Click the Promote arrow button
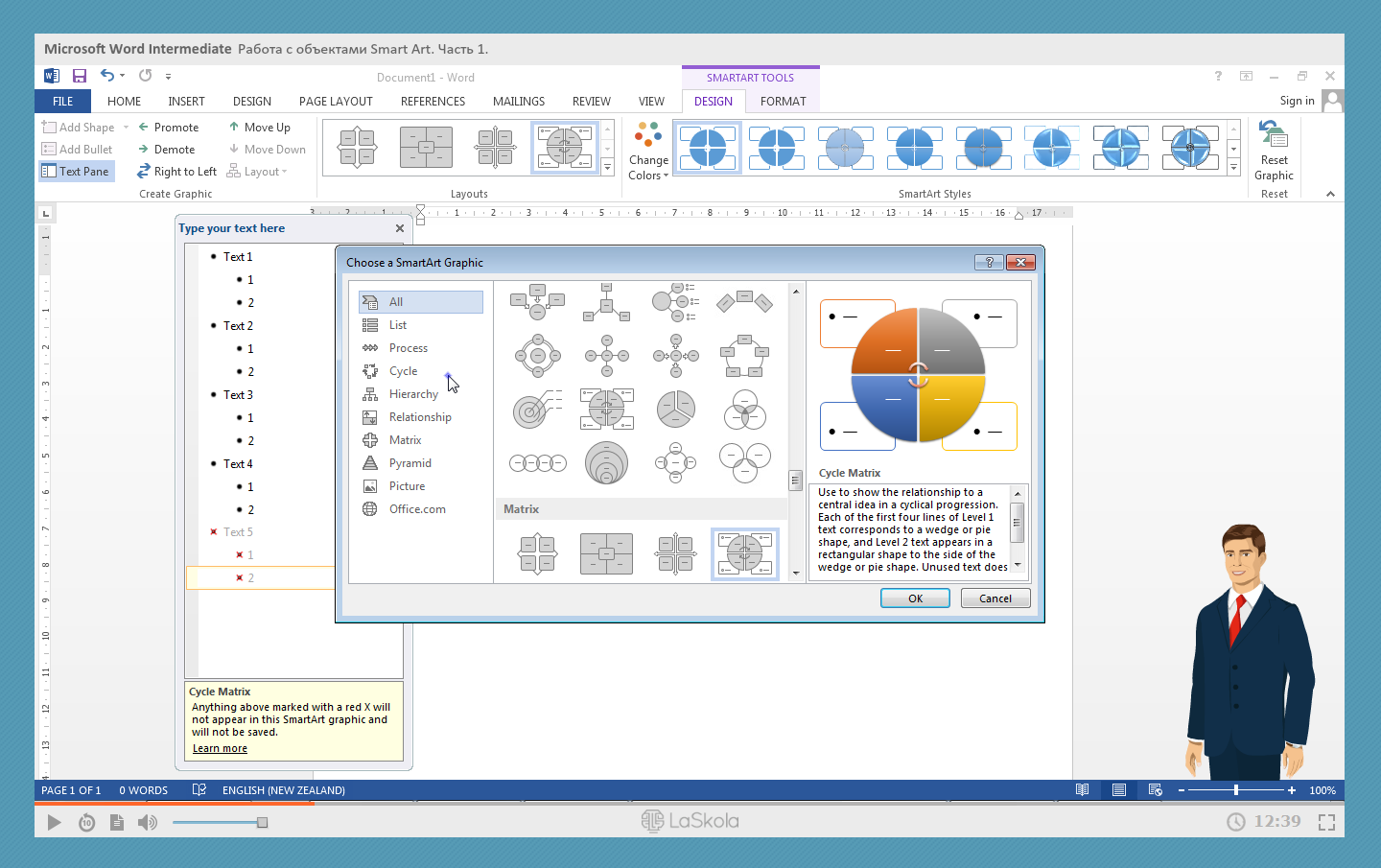The width and height of the screenshot is (1381, 868). pos(168,127)
